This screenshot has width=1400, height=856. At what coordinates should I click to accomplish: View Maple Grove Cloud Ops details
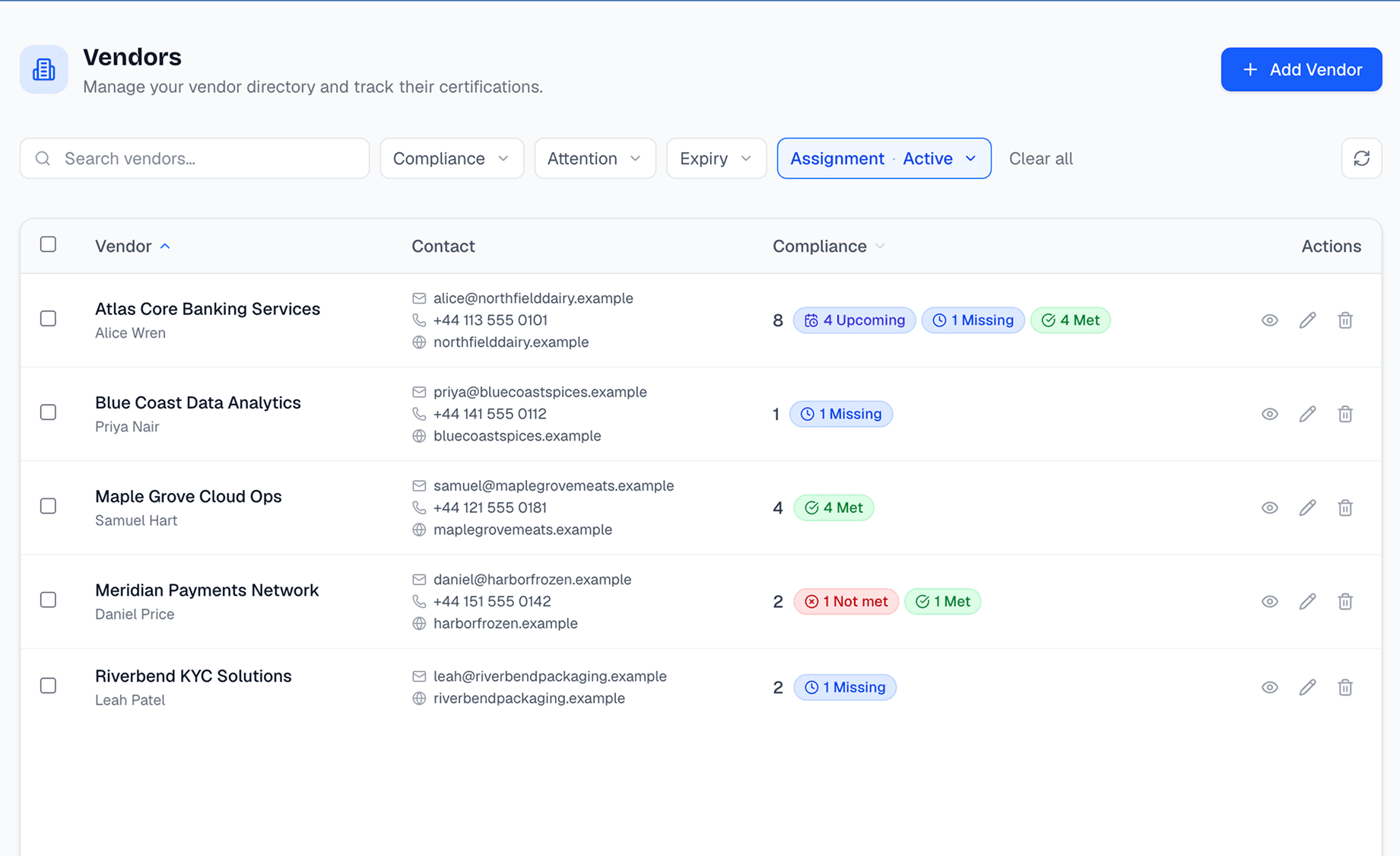1269,508
